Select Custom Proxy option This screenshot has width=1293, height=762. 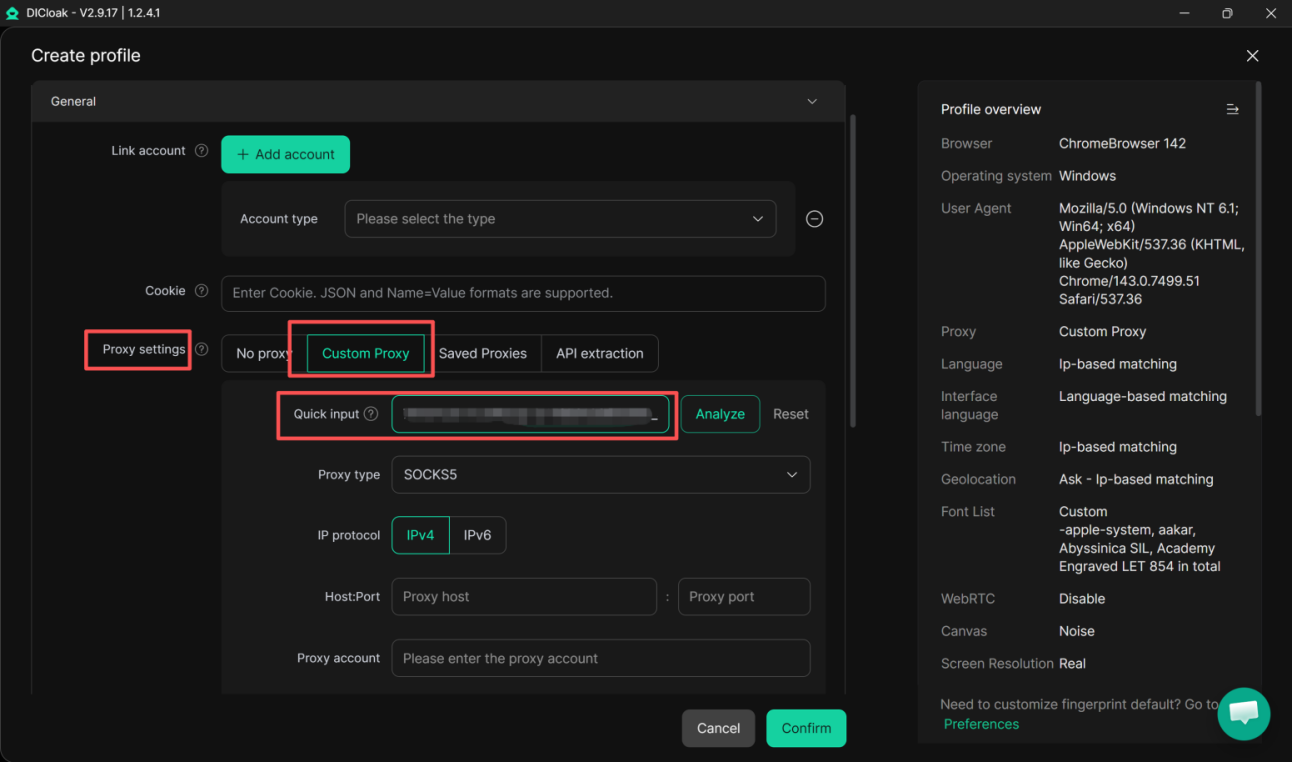365,353
